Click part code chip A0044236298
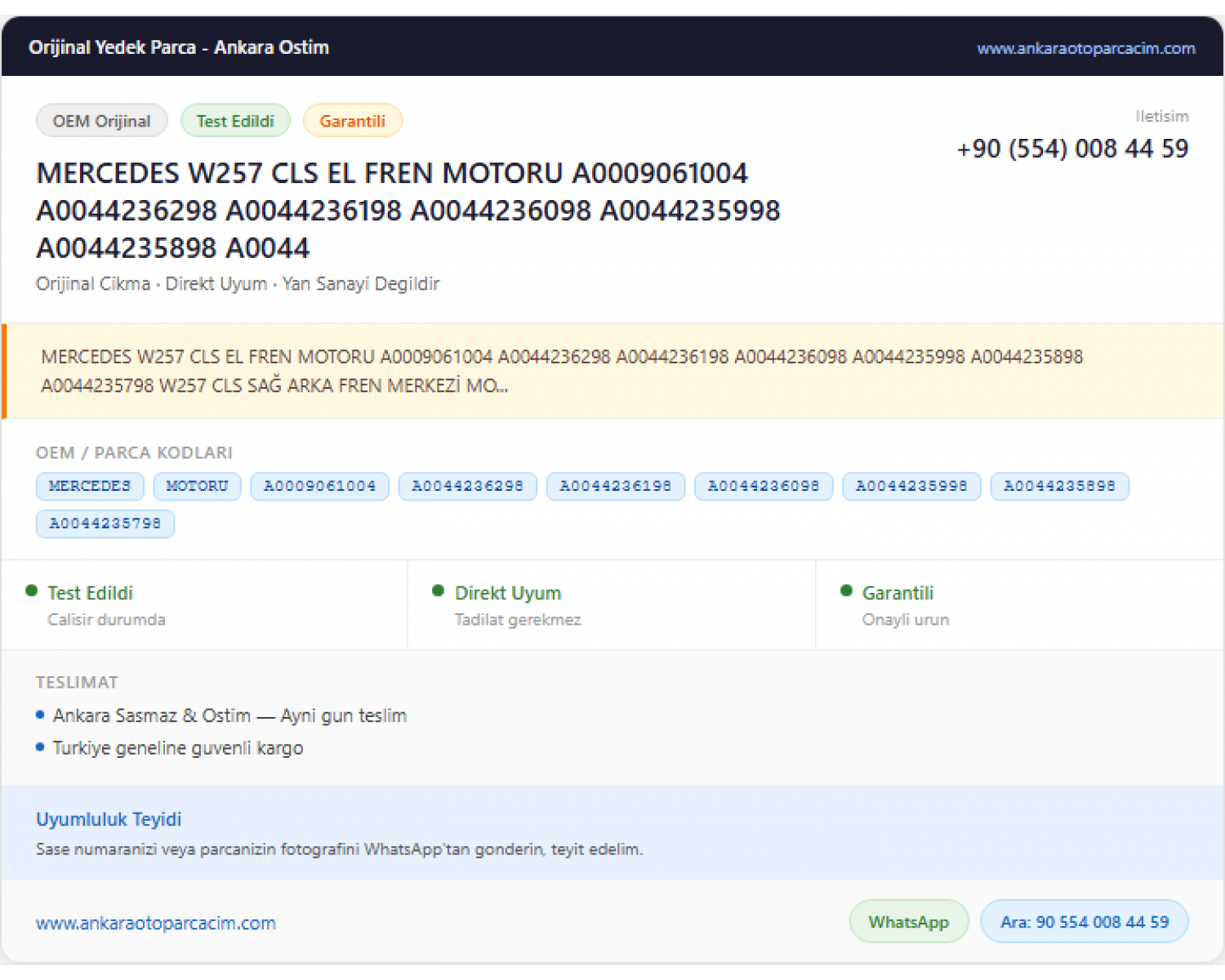This screenshot has width=1225, height=980. point(467,486)
